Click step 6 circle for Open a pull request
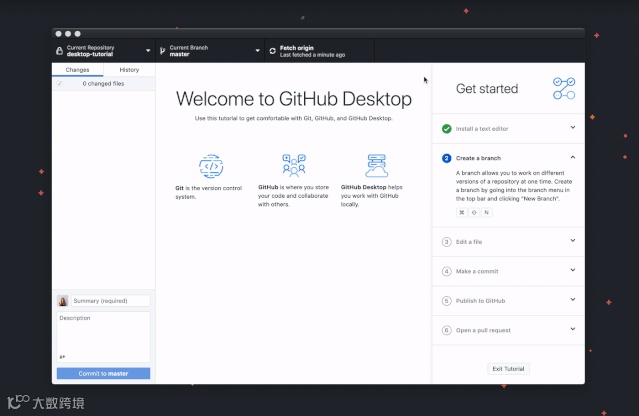Viewport: 639px width, 416px height. pos(447,330)
